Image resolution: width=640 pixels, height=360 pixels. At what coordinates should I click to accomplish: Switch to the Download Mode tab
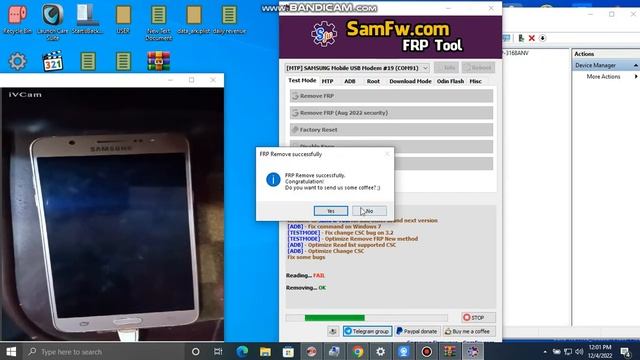(410, 81)
